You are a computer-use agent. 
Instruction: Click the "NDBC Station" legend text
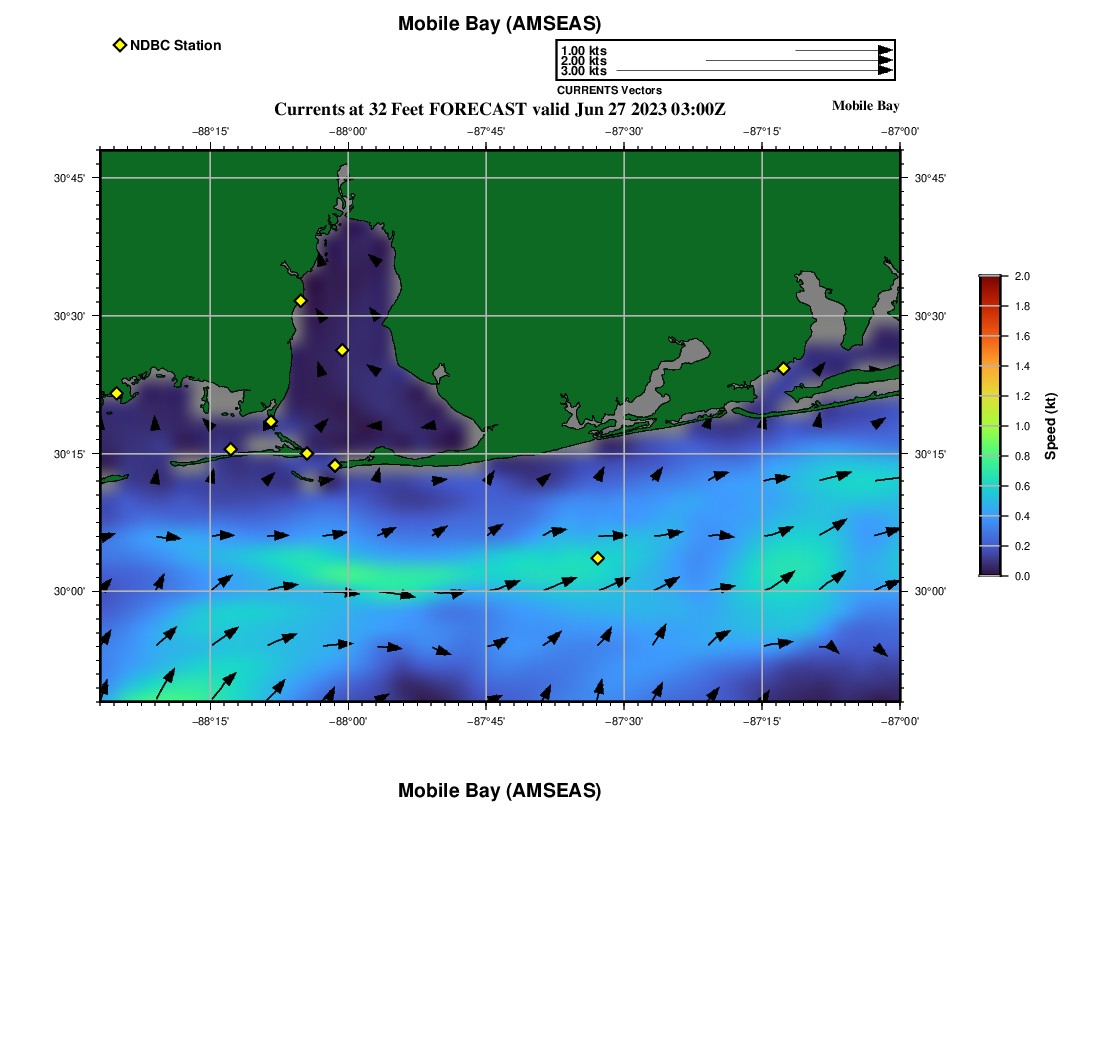tap(175, 45)
